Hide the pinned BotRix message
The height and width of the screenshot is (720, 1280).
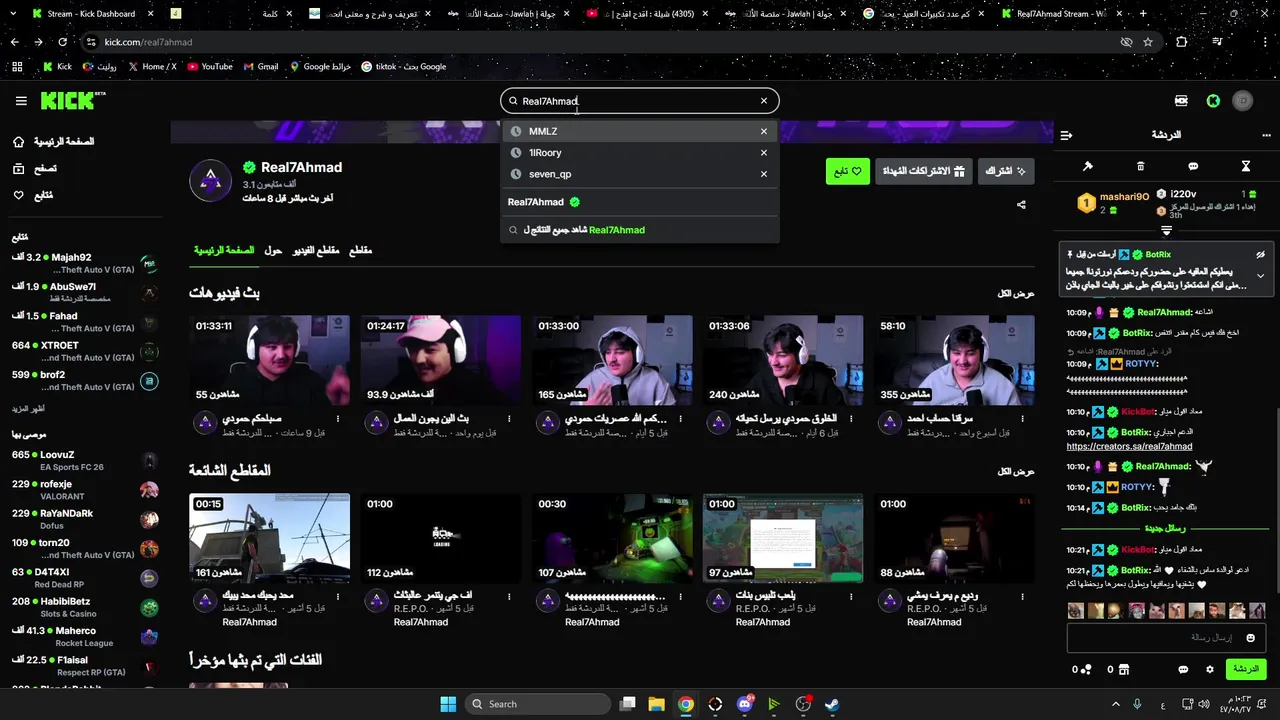click(x=1261, y=255)
